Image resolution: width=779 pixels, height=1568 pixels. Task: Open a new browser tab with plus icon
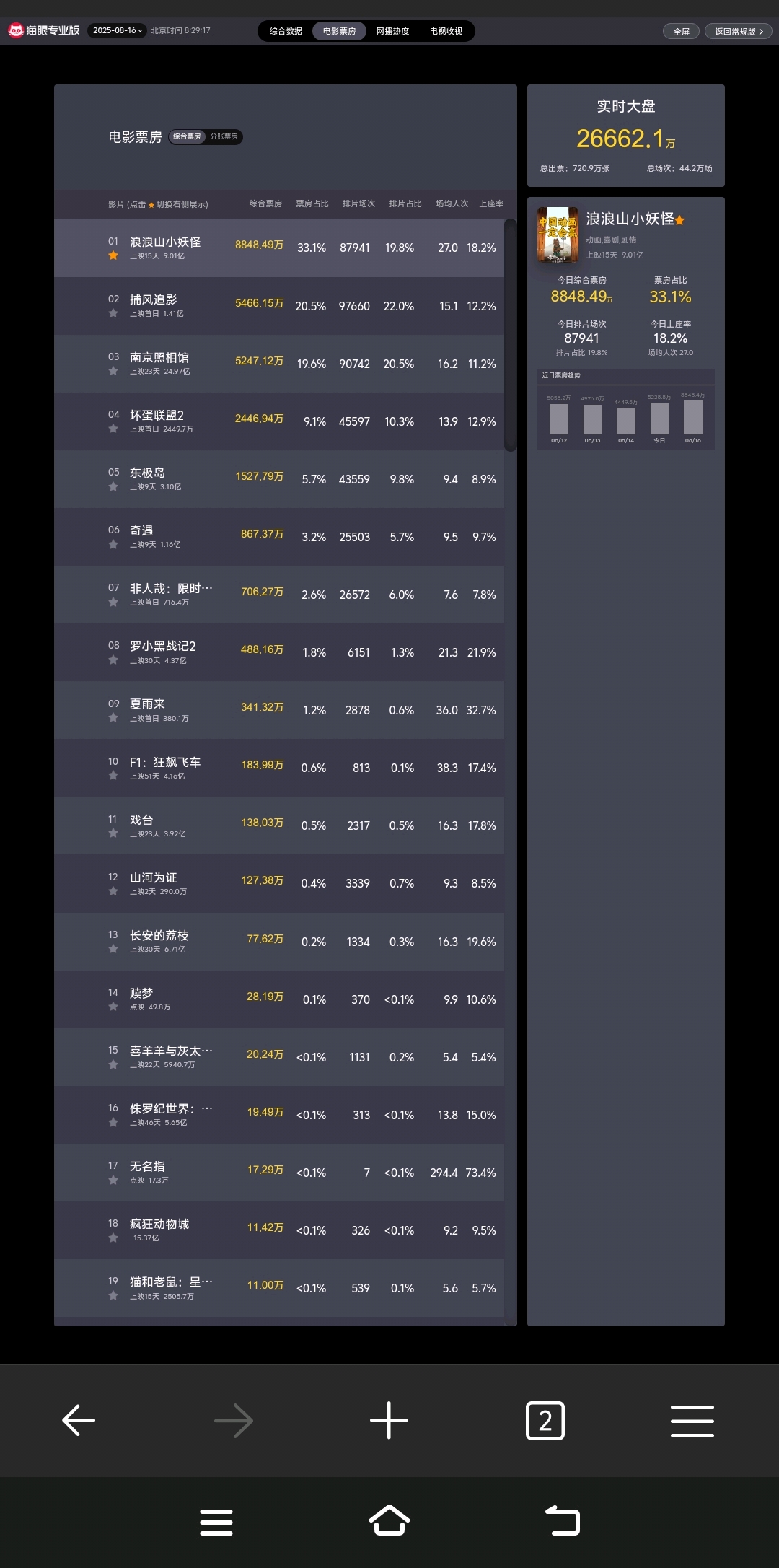pyautogui.click(x=389, y=1420)
